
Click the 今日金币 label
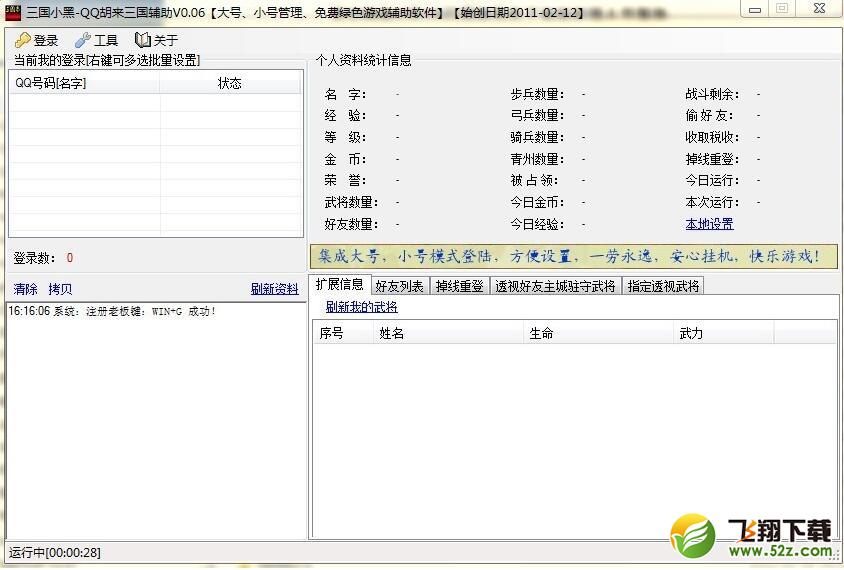(537, 202)
